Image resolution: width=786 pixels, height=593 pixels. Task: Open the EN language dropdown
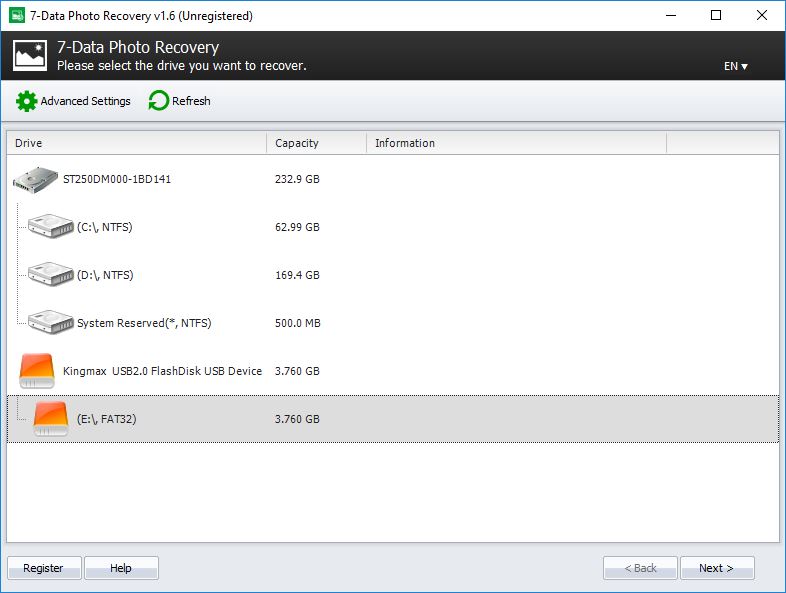tap(735, 66)
